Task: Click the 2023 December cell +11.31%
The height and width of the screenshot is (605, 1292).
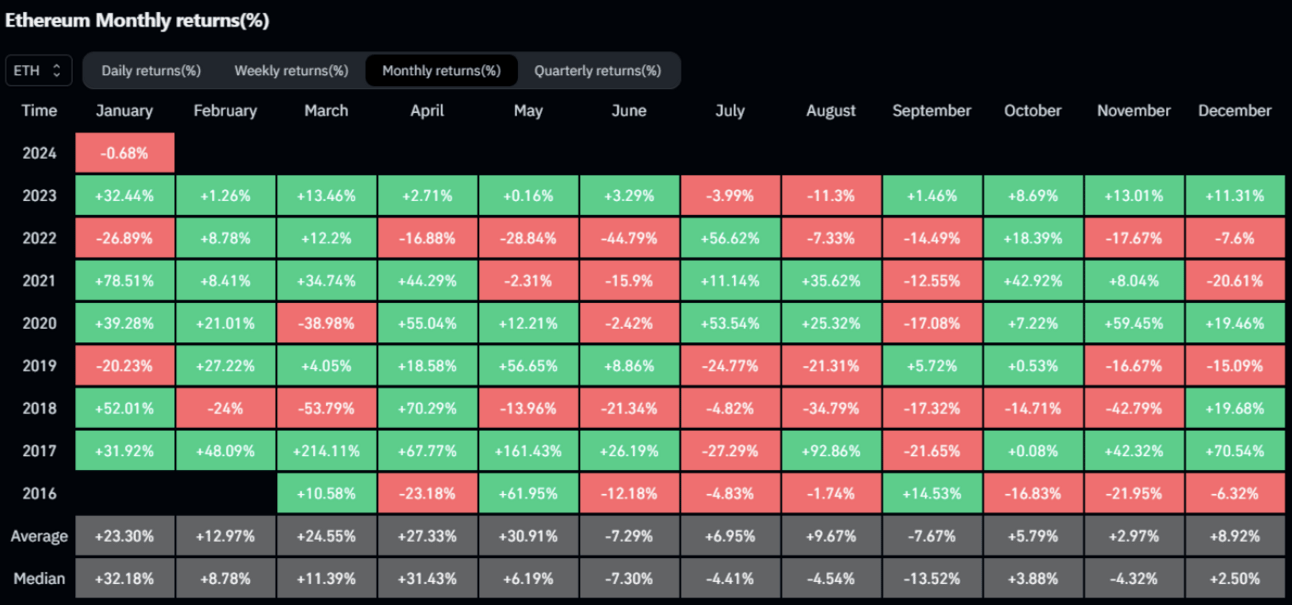Action: (x=1235, y=196)
